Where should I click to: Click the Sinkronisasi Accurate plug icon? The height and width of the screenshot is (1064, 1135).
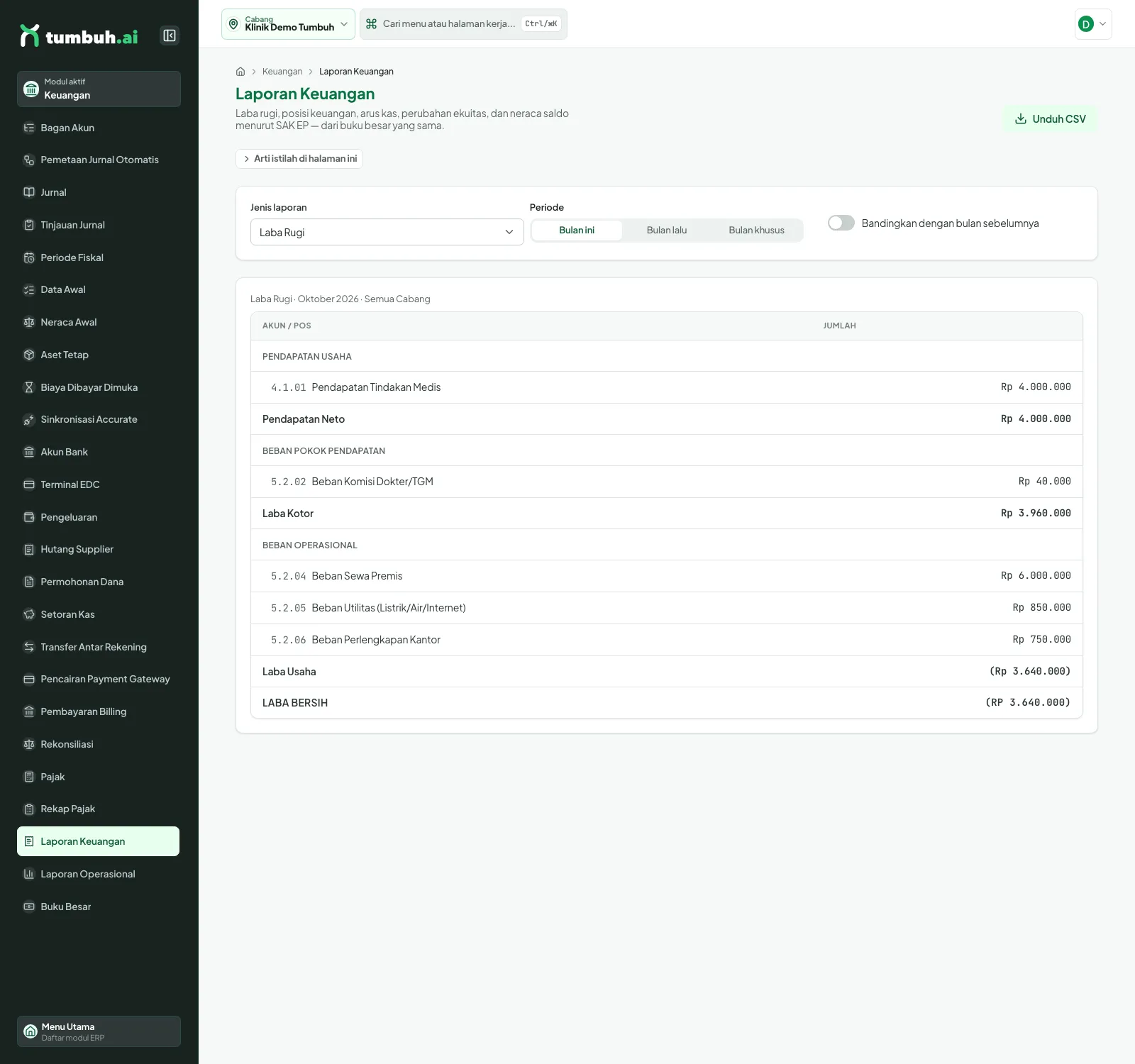pyautogui.click(x=29, y=420)
